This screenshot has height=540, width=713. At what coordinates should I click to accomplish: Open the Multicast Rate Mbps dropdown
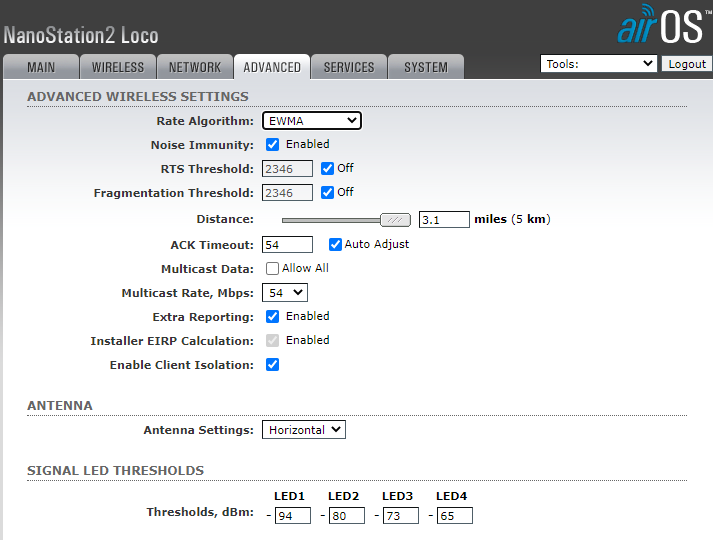[285, 293]
